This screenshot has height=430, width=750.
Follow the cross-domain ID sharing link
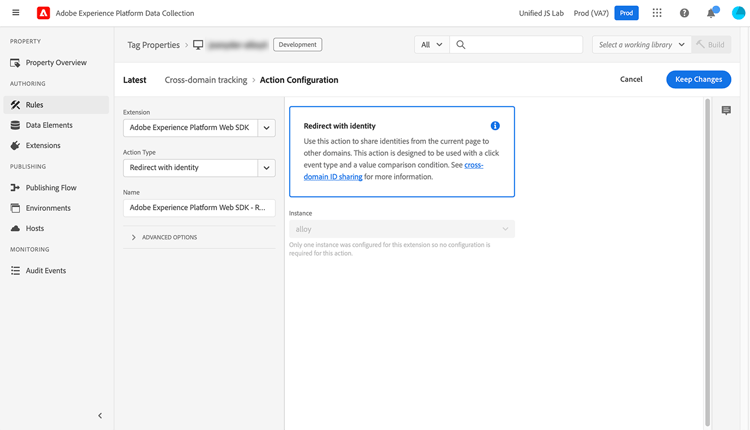point(393,171)
